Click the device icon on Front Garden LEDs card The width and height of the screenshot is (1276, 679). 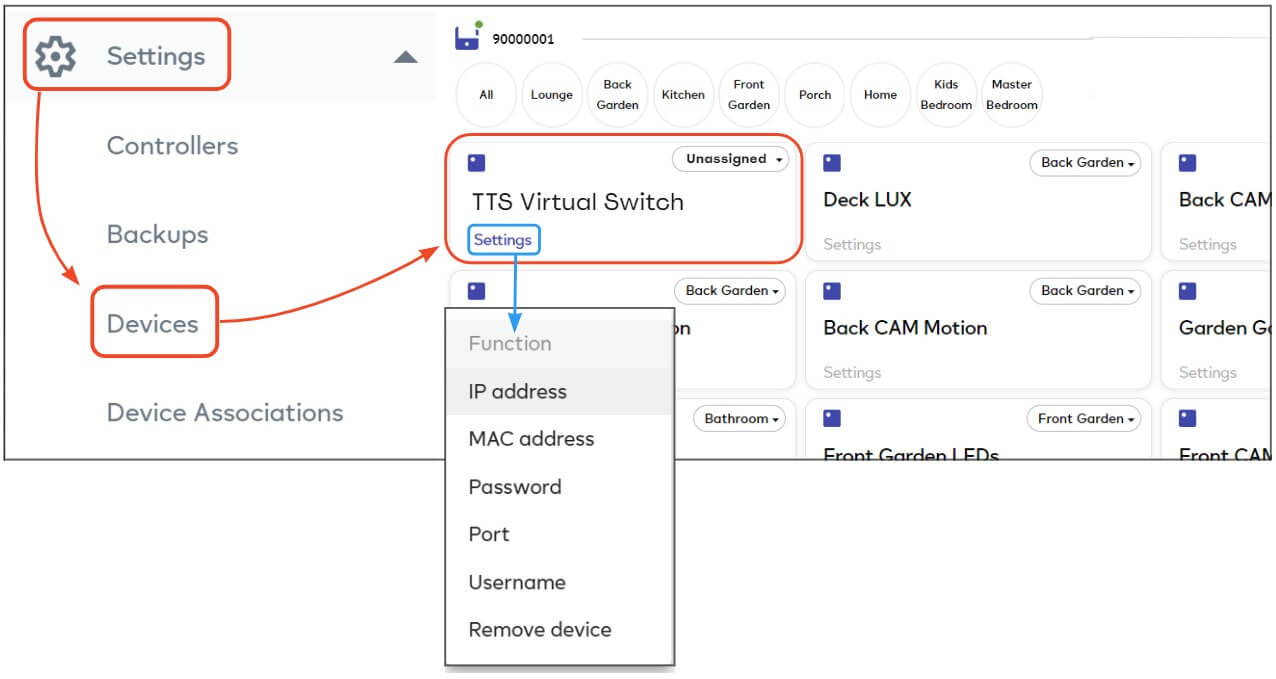[x=831, y=418]
